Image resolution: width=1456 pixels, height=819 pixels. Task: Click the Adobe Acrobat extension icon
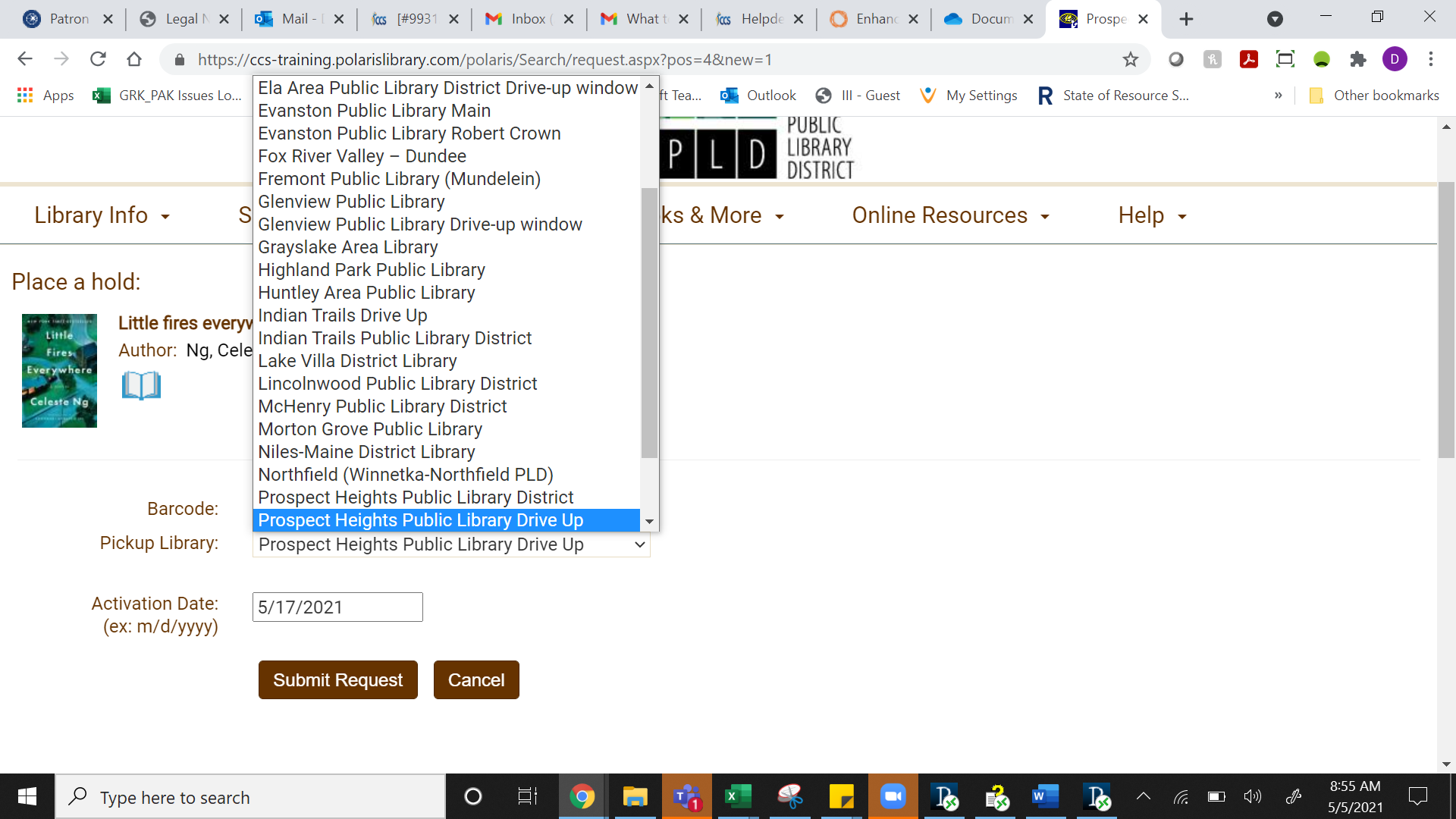point(1248,59)
